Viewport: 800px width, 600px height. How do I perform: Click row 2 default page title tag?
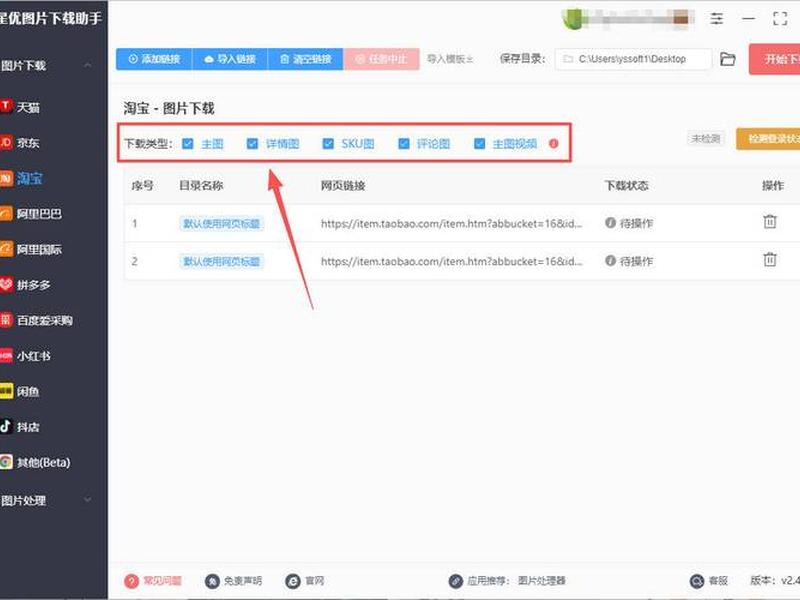coord(221,261)
